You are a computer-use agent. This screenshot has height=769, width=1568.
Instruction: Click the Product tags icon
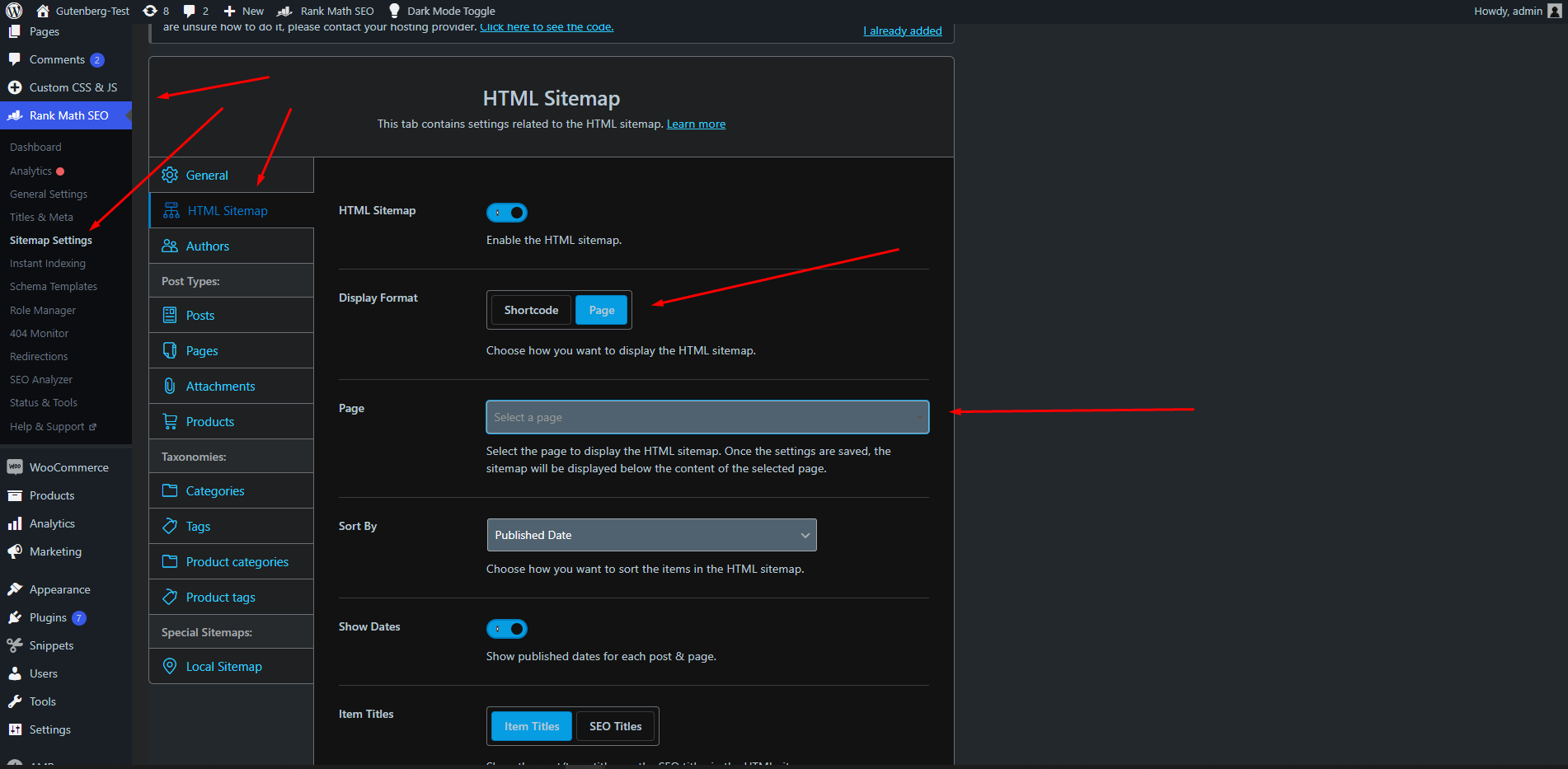170,597
